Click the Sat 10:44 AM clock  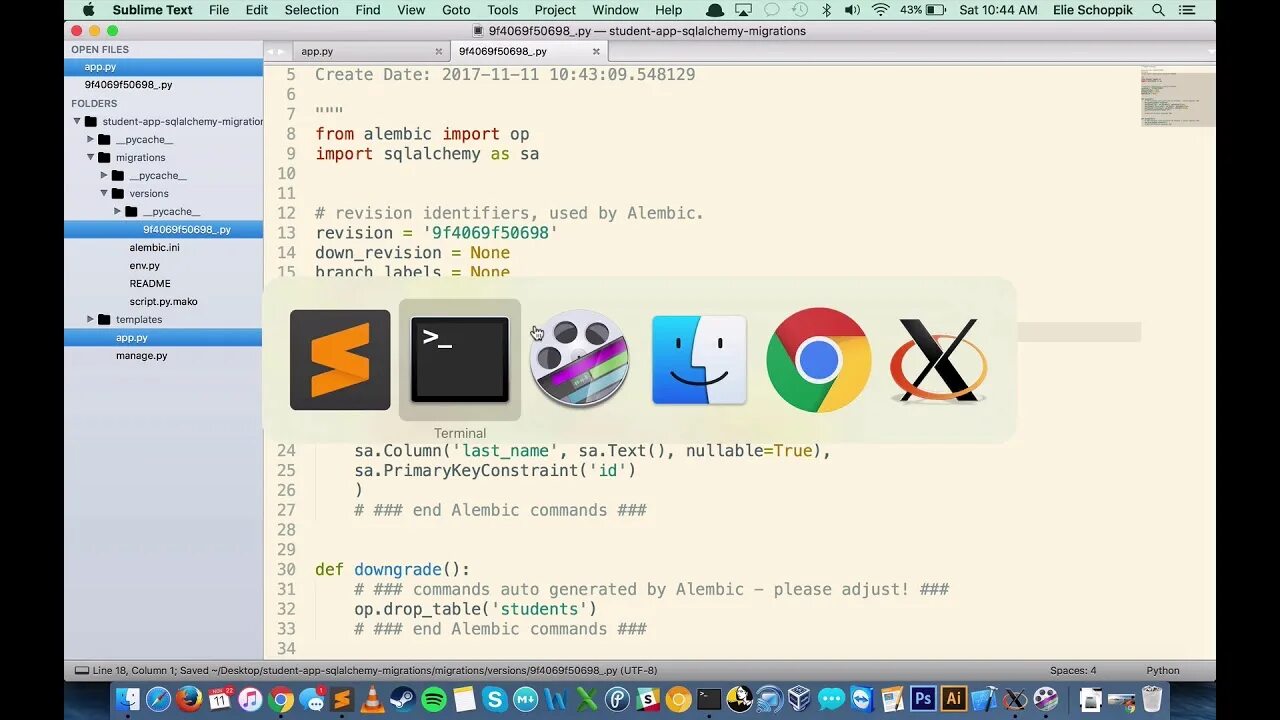point(998,10)
